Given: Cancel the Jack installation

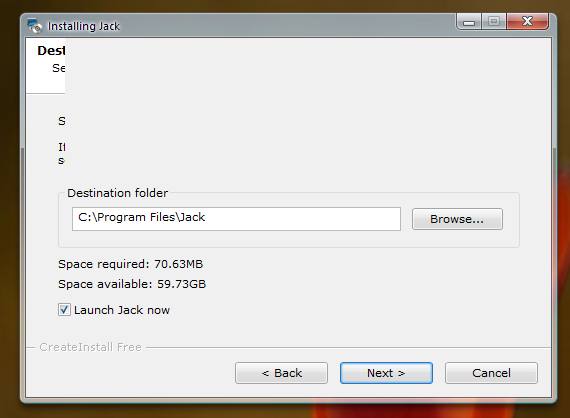Looking at the screenshot, I should [x=491, y=373].
